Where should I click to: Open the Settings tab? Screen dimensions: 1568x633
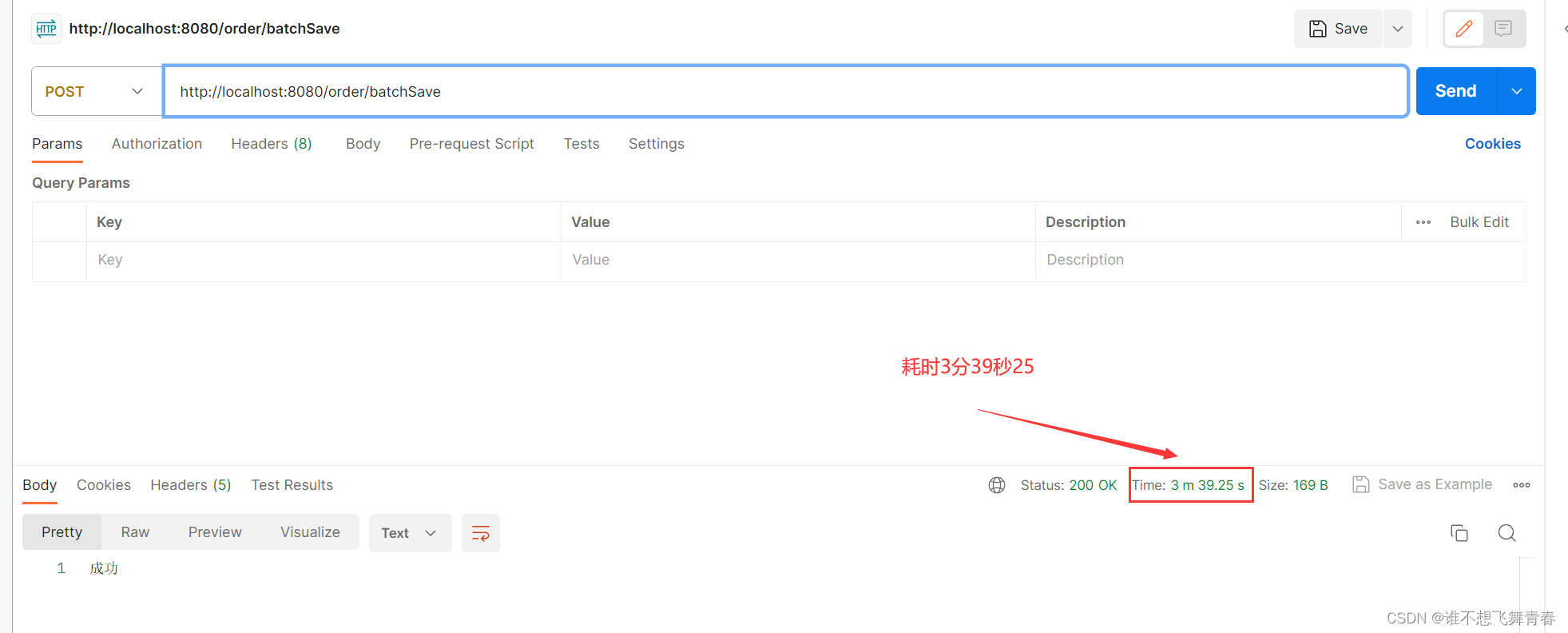pyautogui.click(x=657, y=144)
